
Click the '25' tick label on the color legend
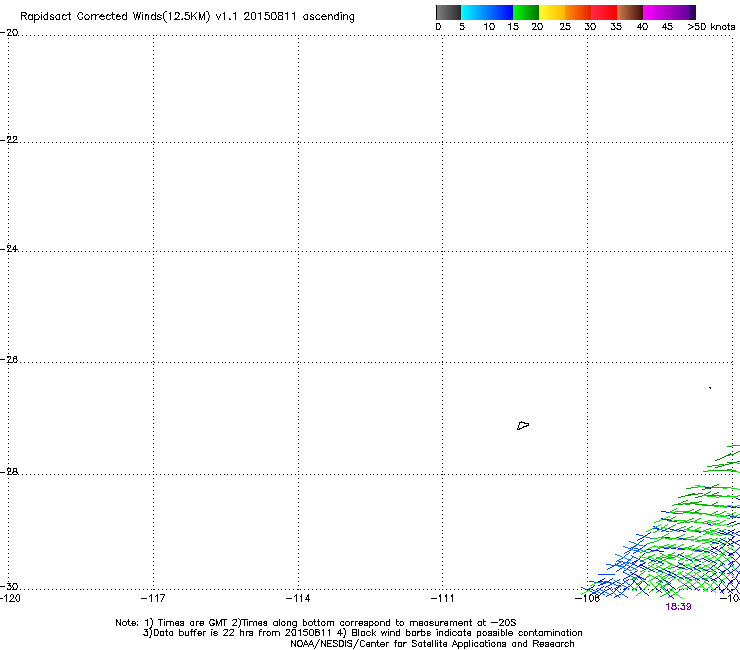[x=565, y=27]
